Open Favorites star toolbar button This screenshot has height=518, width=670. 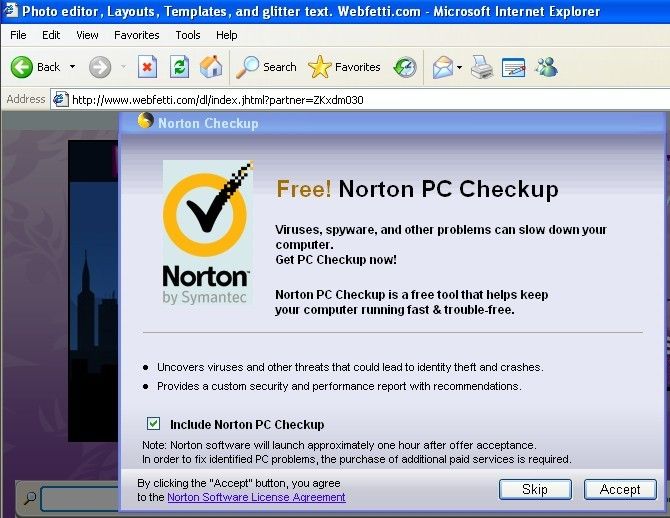tap(344, 67)
